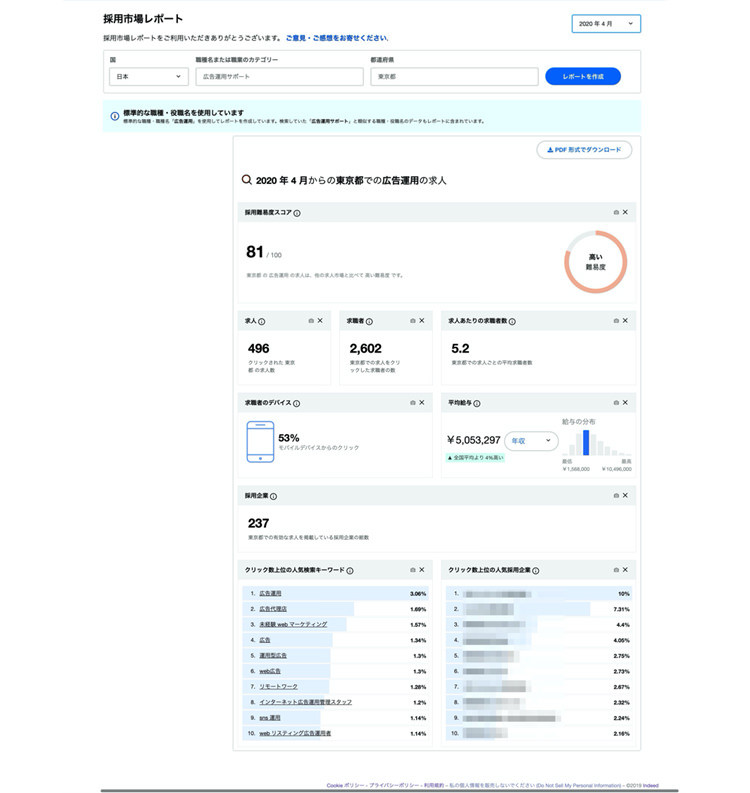Image resolution: width=750 pixels, height=793 pixels.
Task: Close the 採用難易度スコア card
Action: coord(625,213)
